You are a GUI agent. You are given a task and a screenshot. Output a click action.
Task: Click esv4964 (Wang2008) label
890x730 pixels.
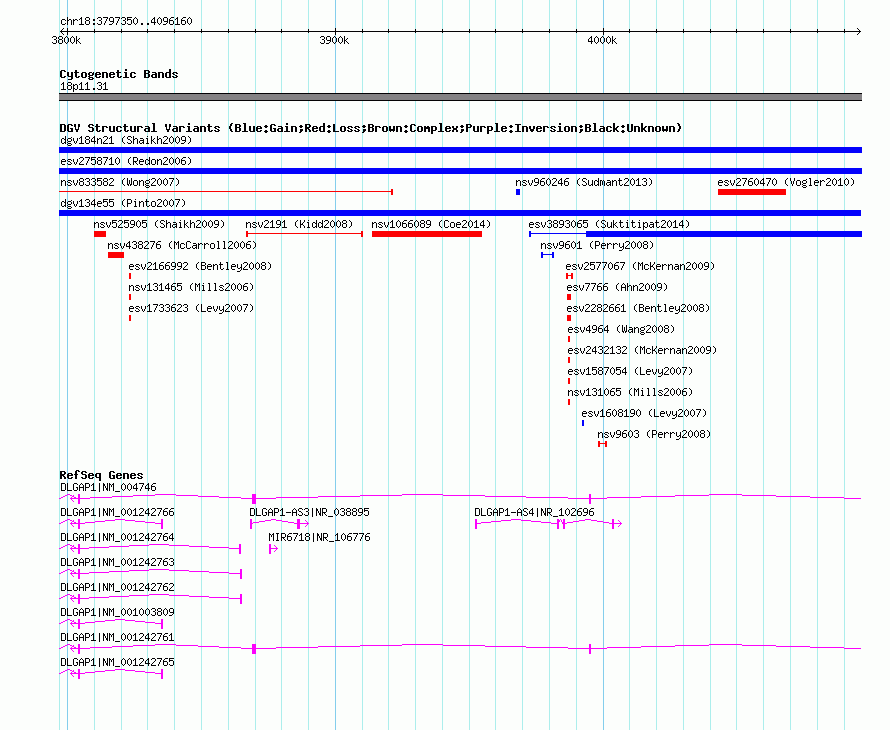[621, 329]
